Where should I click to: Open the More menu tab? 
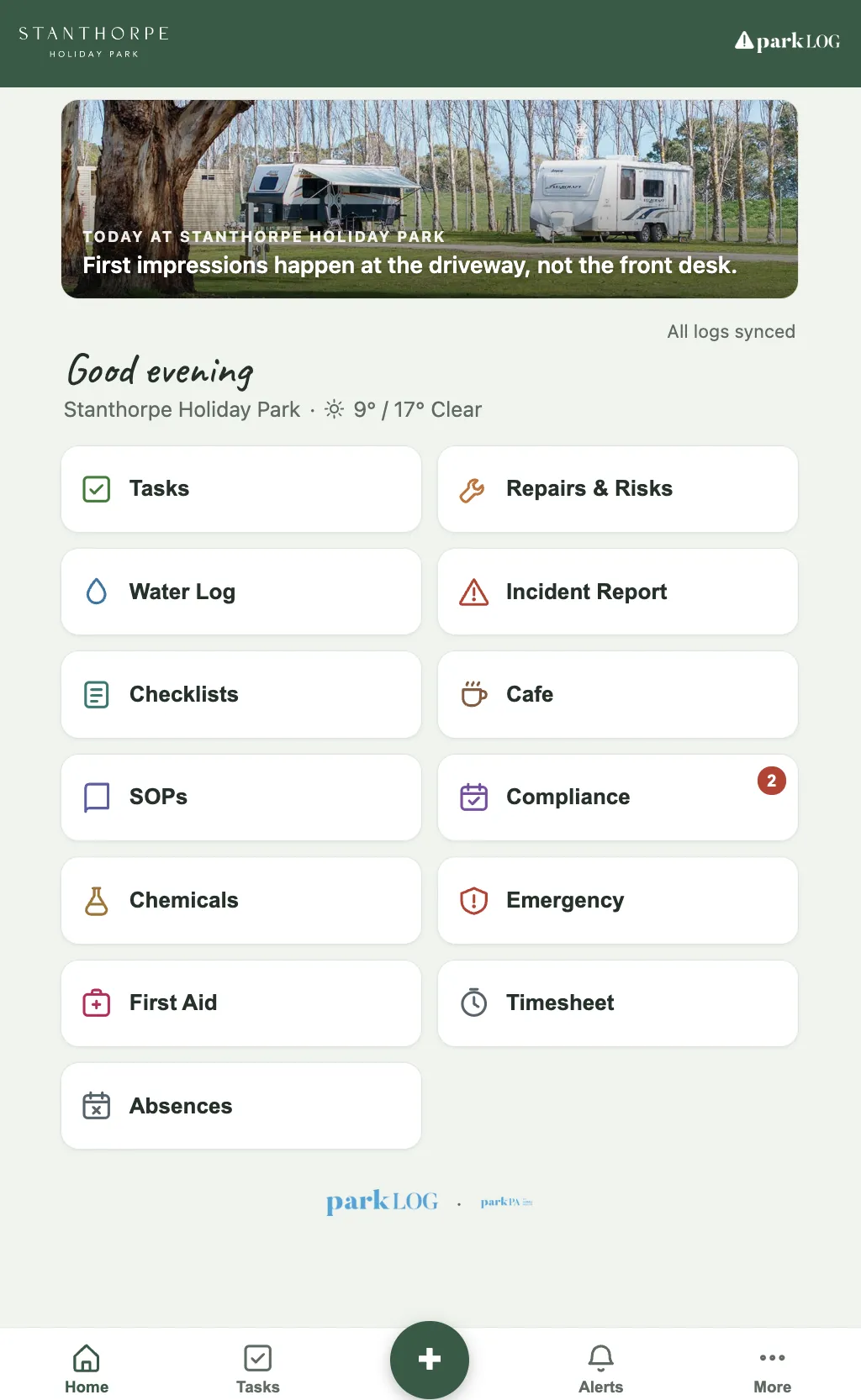pyautogui.click(x=773, y=1369)
